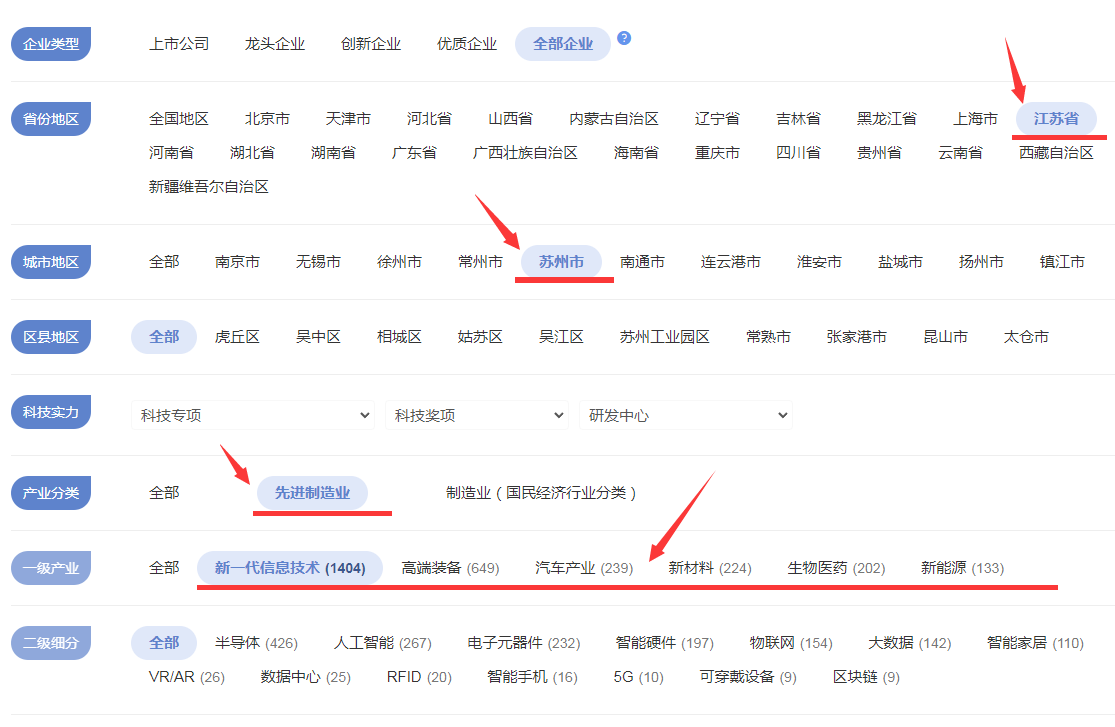
Task: Expand the 科技奖项 dropdown
Action: tap(476, 415)
